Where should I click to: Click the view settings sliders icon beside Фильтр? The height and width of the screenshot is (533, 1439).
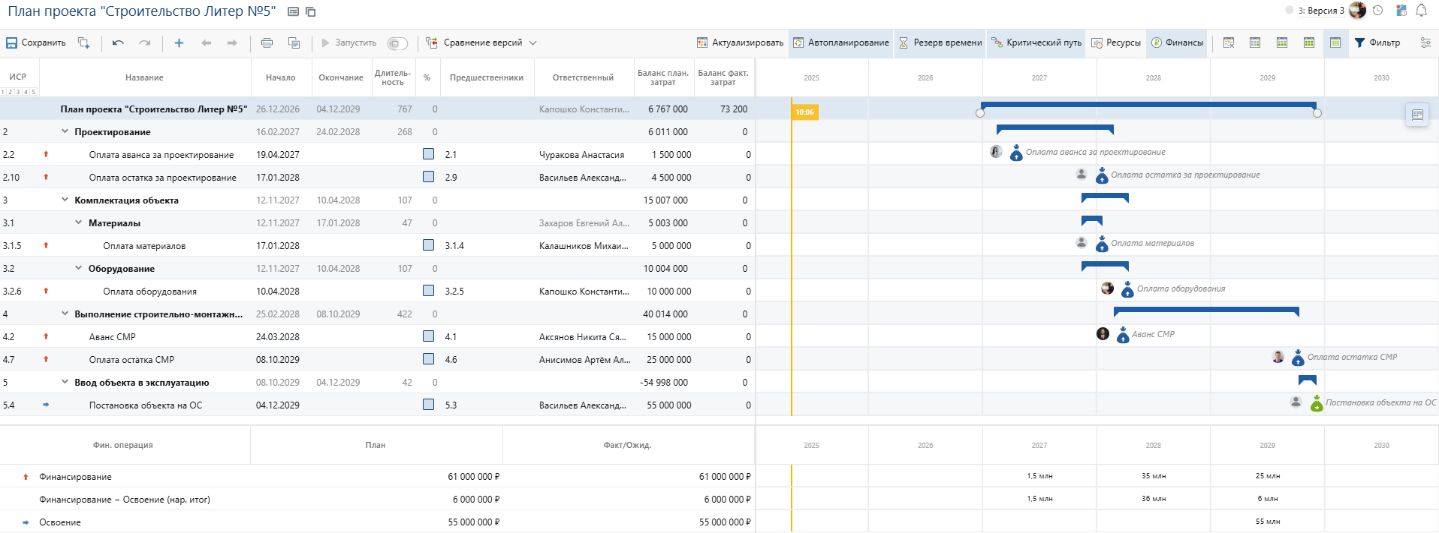click(1425, 43)
